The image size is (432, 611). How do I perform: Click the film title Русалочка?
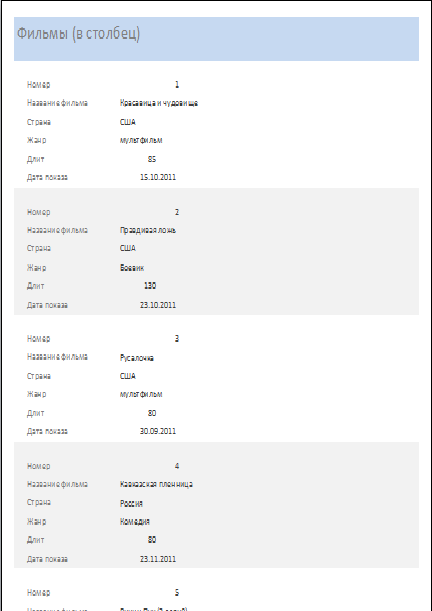(137, 358)
